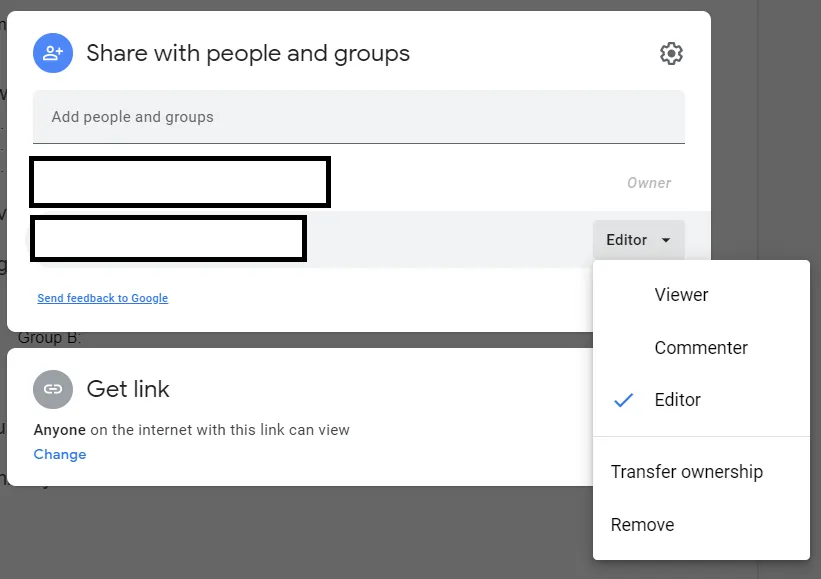Click the Owner role label
Viewport: 821px width, 579px height.
649,183
